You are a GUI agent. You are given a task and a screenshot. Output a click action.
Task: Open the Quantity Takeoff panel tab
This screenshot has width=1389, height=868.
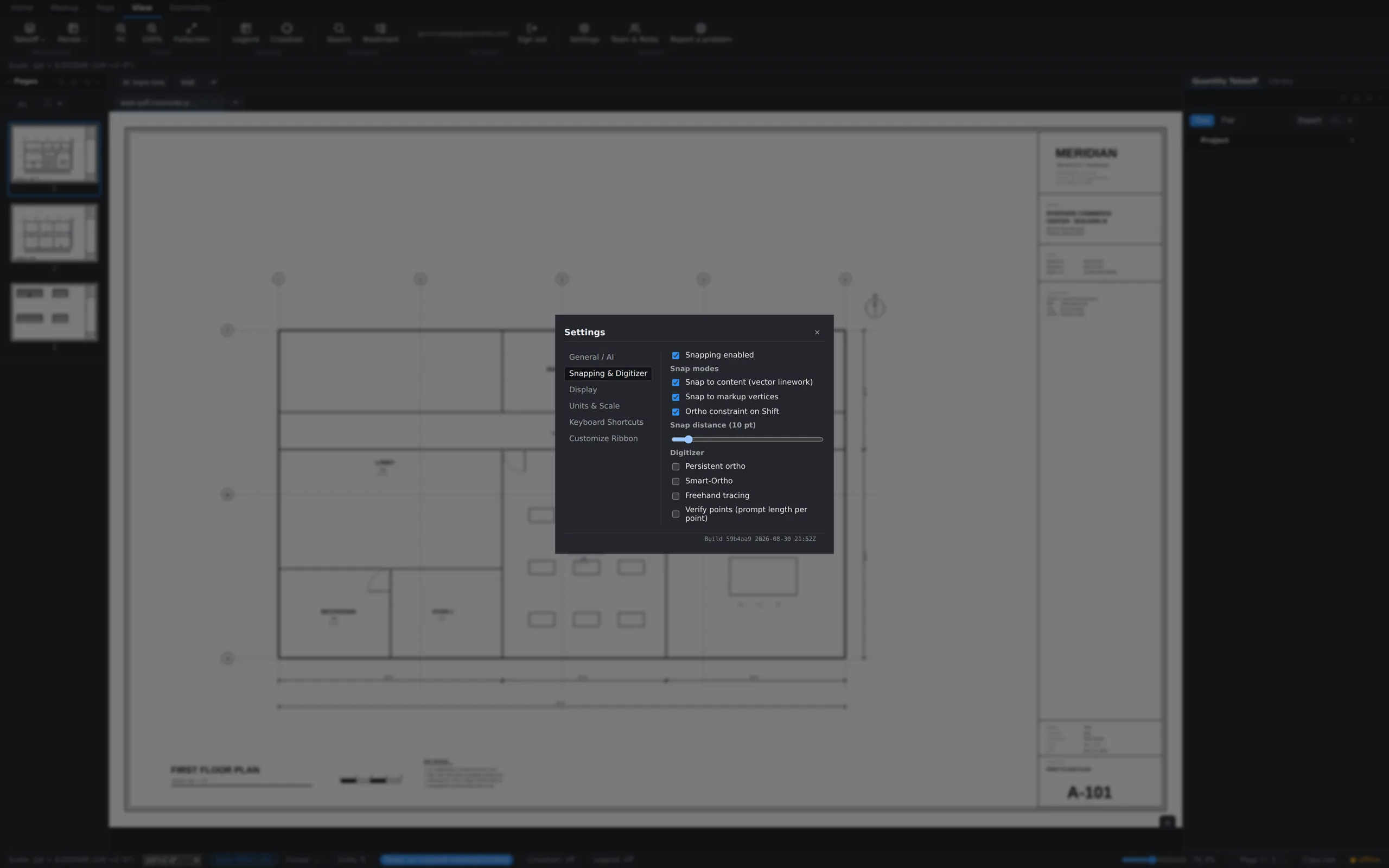[1224, 81]
